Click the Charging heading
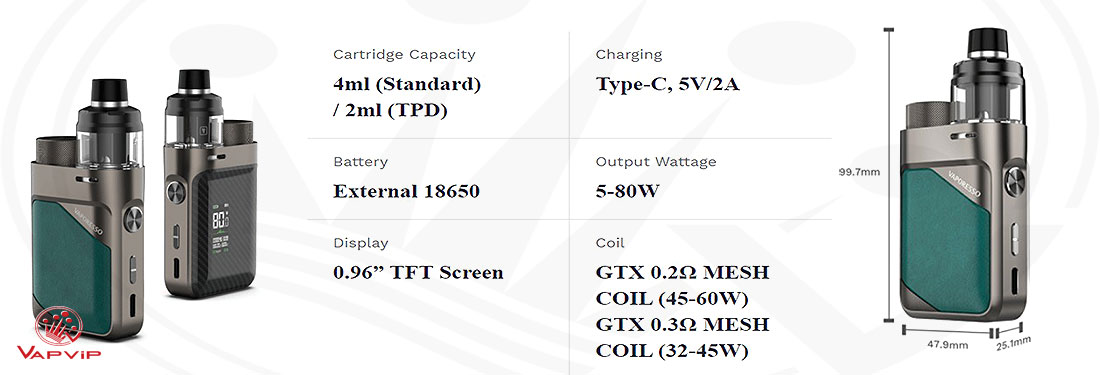 tap(629, 55)
